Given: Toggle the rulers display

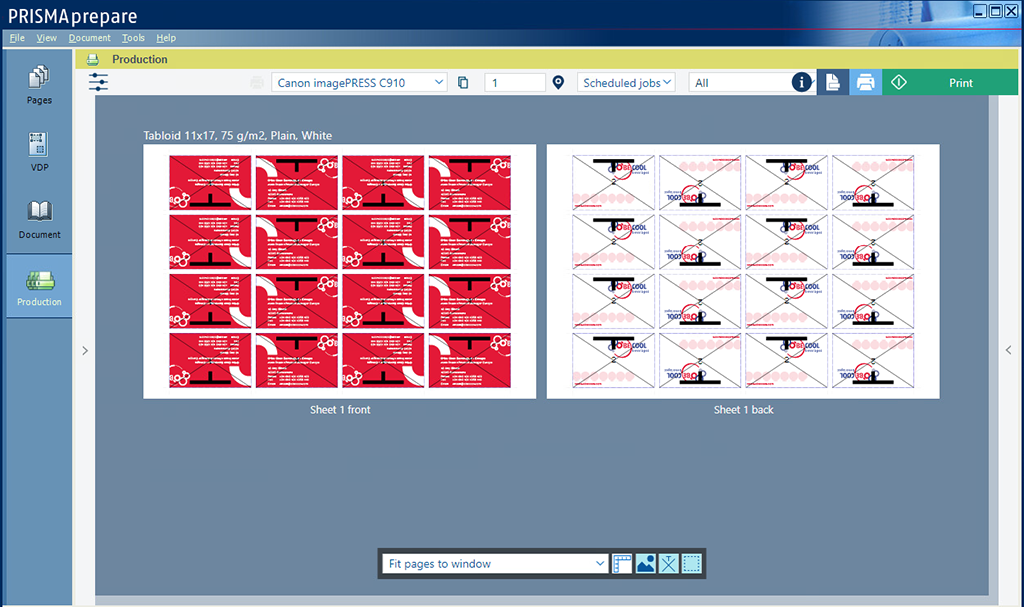Looking at the screenshot, I should (622, 563).
